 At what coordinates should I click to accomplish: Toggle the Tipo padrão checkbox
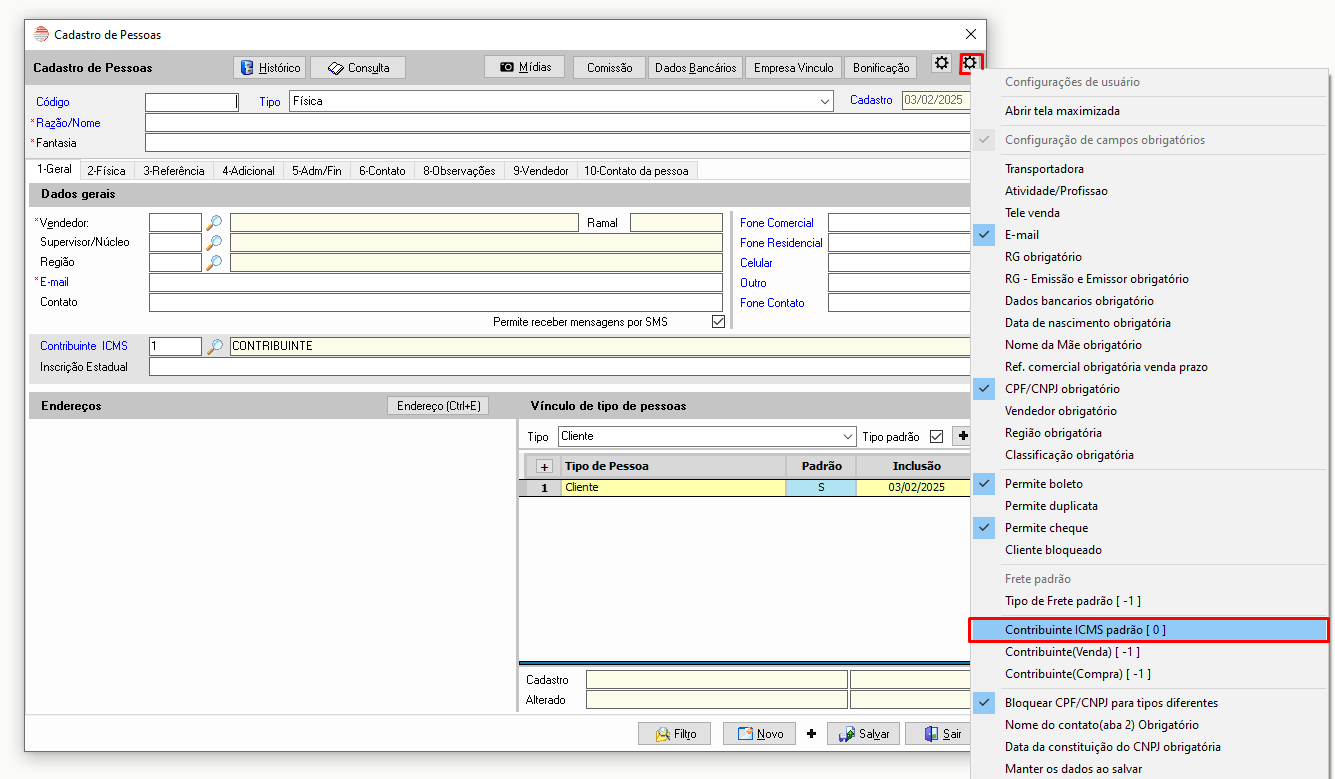tap(936, 437)
